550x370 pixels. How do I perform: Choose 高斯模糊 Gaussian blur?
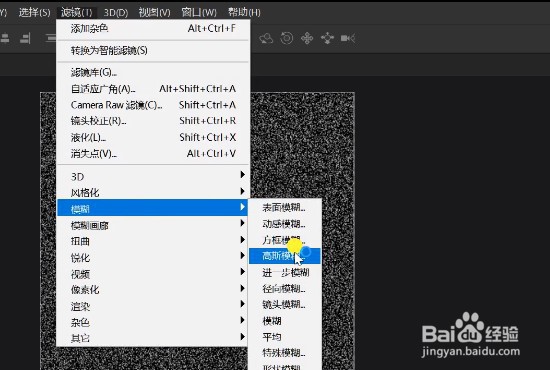pos(285,256)
